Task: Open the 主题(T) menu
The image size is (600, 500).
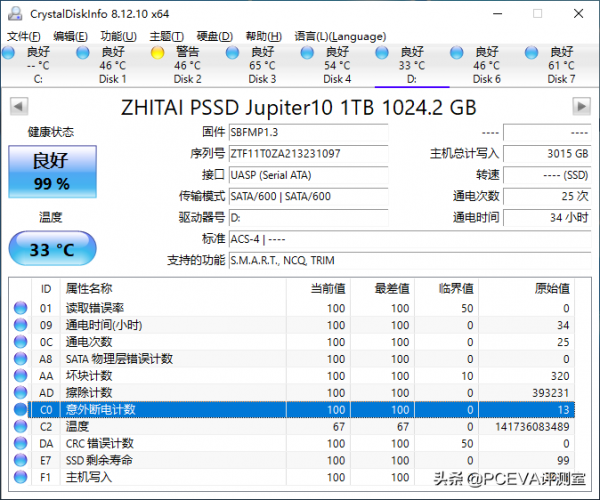Action: (x=167, y=36)
